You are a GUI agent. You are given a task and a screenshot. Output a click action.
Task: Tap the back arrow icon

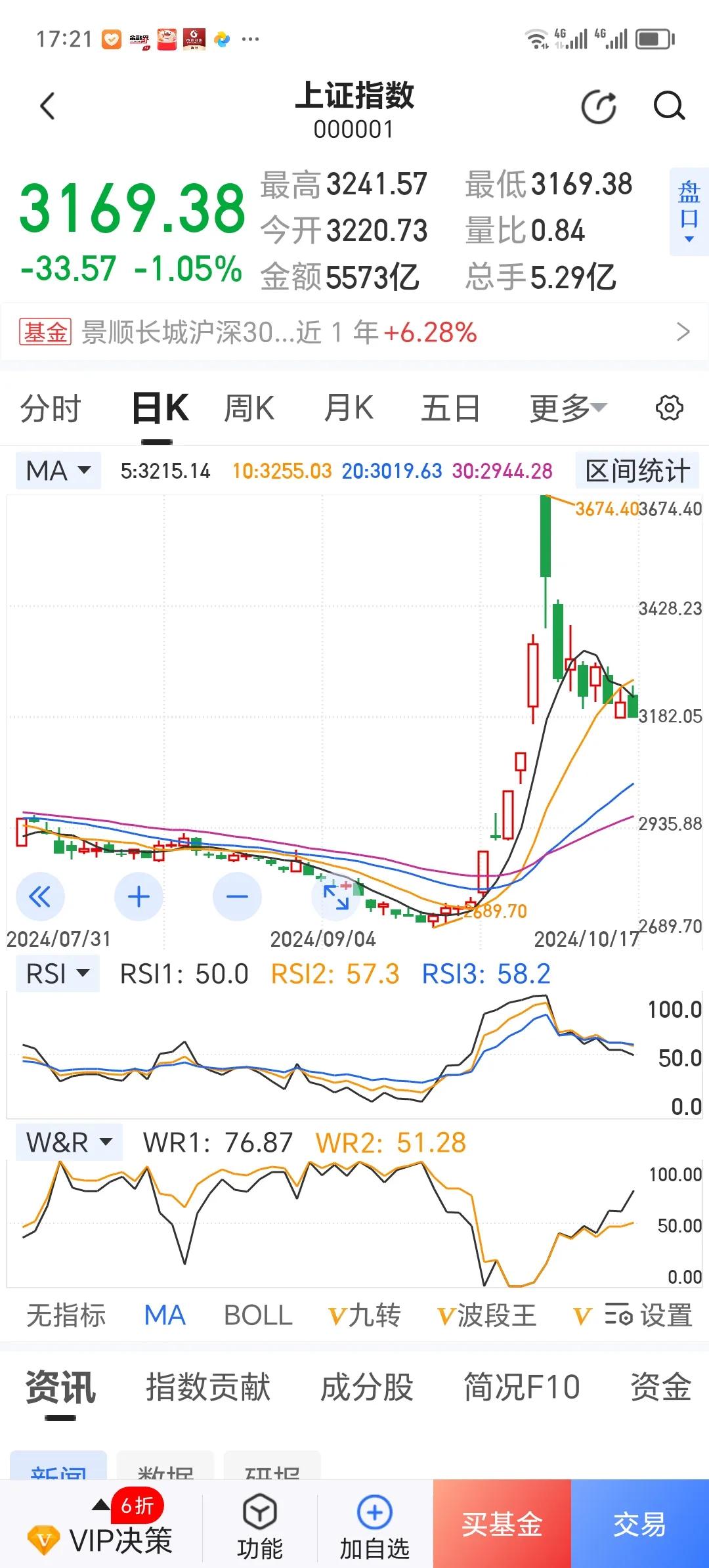[47, 106]
